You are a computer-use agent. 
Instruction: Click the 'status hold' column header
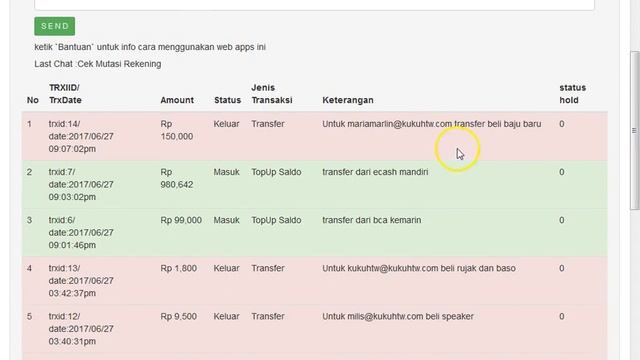pos(573,94)
